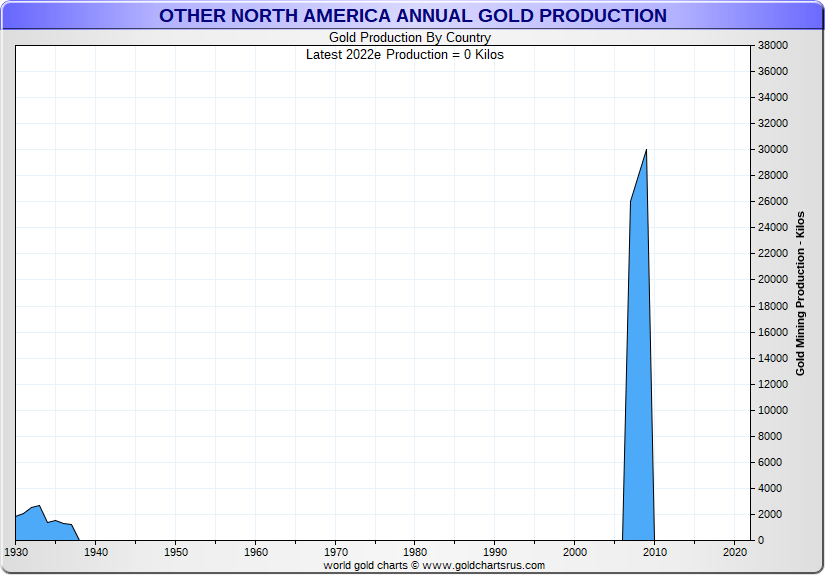
Task: Click the 2000 y-axis value
Action: 770,515
